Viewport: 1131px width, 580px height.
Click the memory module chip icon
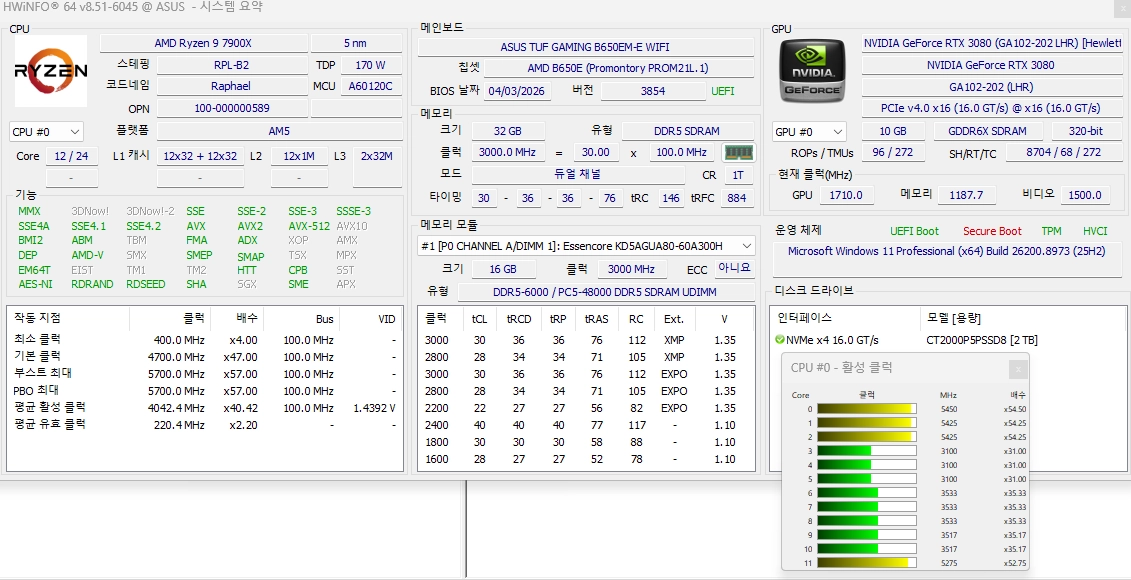pos(737,153)
